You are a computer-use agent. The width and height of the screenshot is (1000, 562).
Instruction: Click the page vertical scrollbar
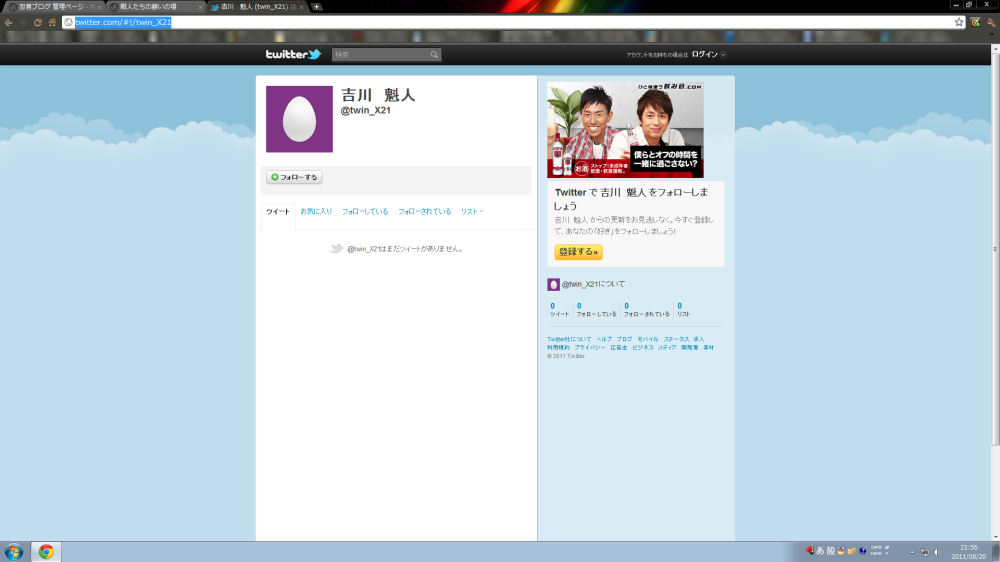995,249
